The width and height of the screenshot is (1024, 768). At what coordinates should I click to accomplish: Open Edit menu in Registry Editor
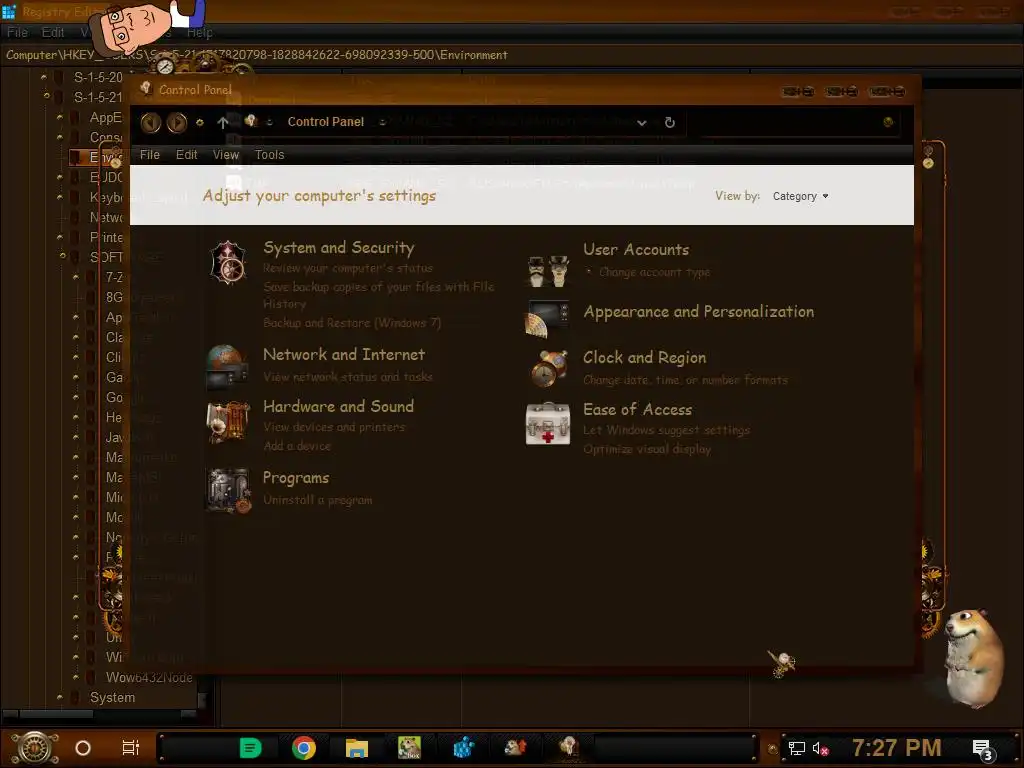(53, 32)
